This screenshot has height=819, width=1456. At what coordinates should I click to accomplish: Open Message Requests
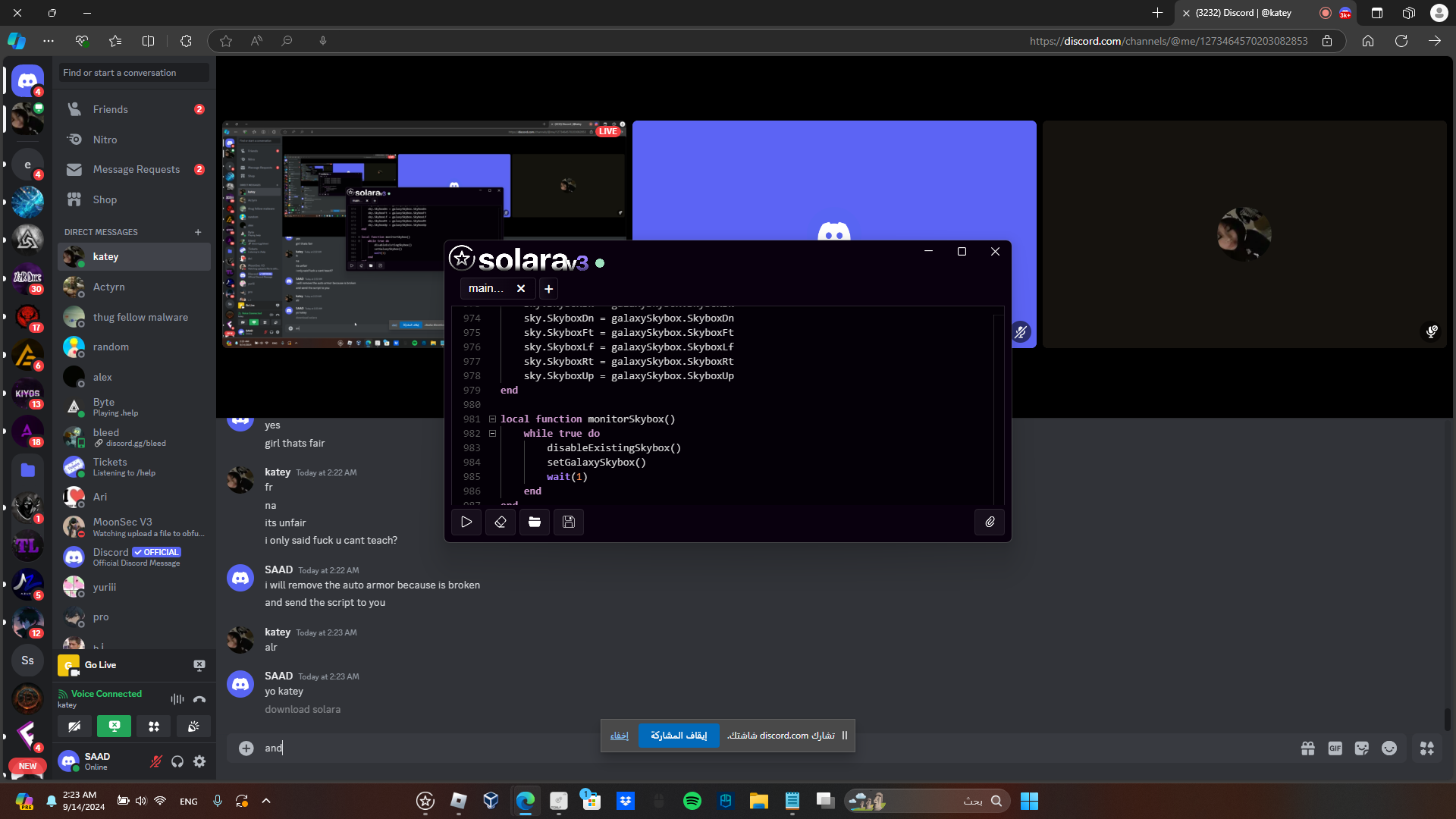tap(134, 169)
